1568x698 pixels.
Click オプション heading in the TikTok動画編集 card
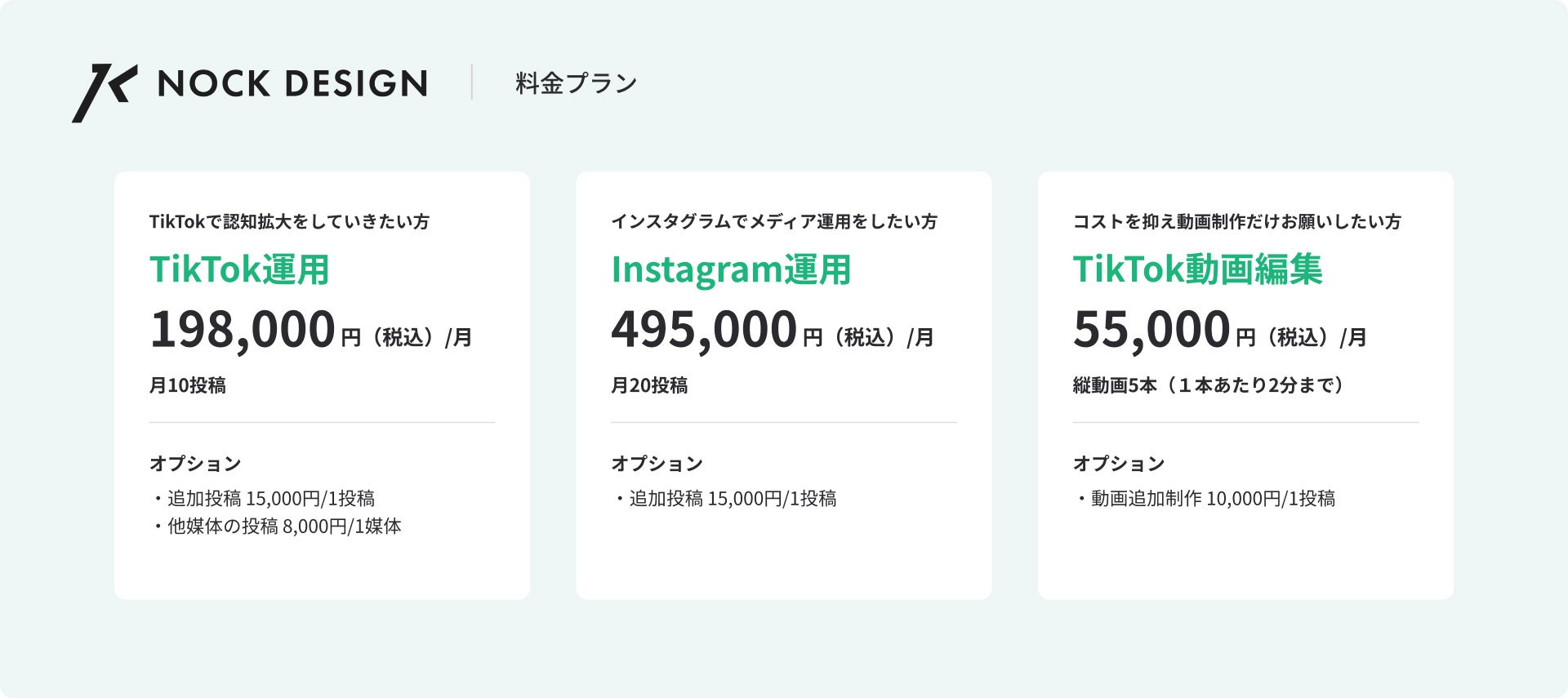(x=1118, y=464)
